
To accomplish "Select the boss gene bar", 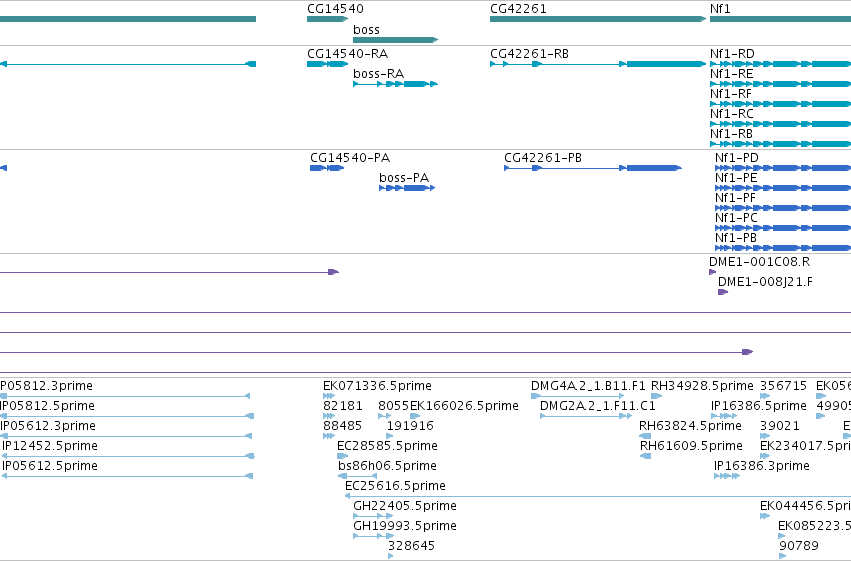I will (395, 40).
